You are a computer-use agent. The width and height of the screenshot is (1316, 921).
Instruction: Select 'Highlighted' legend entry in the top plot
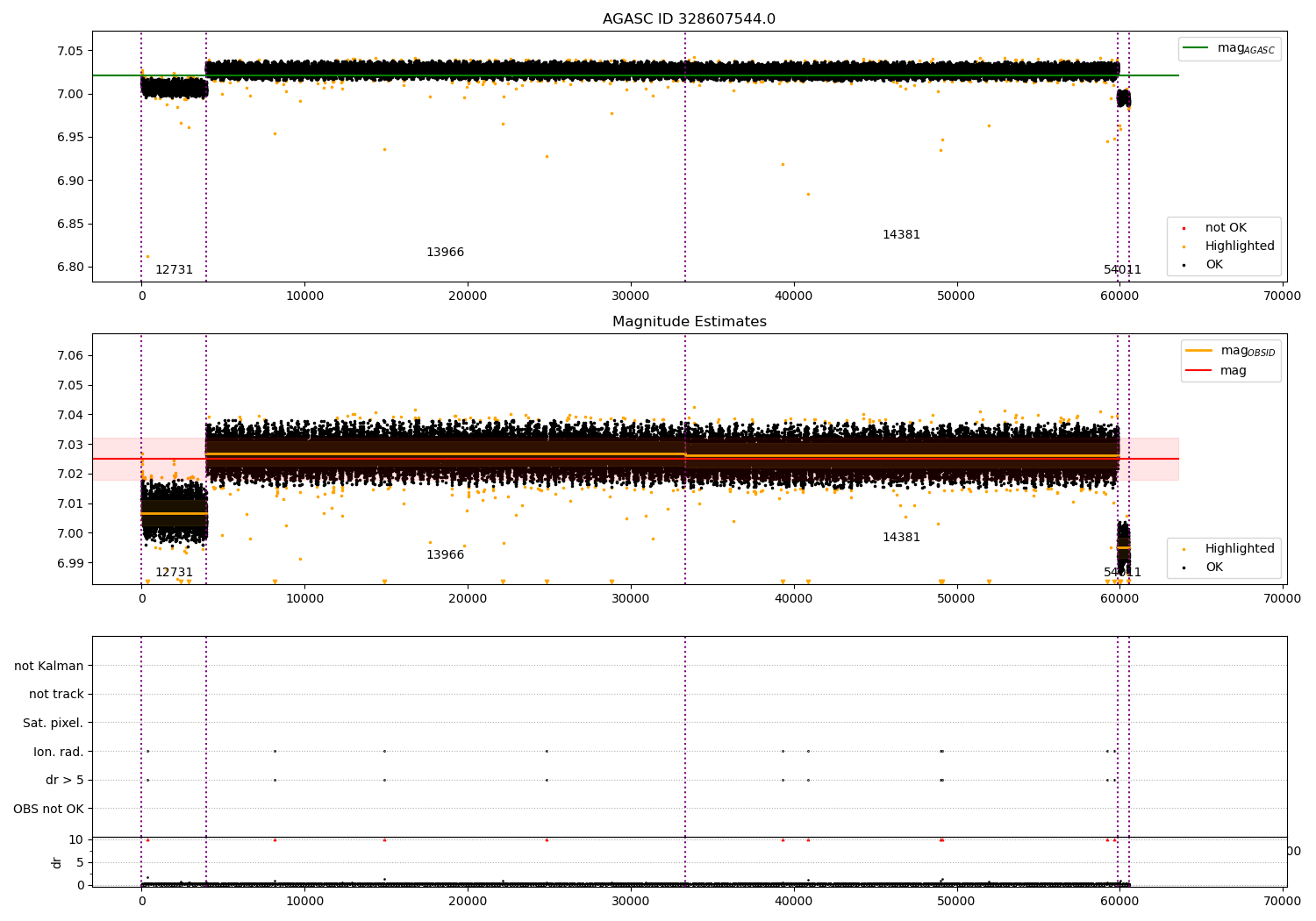click(1240, 246)
